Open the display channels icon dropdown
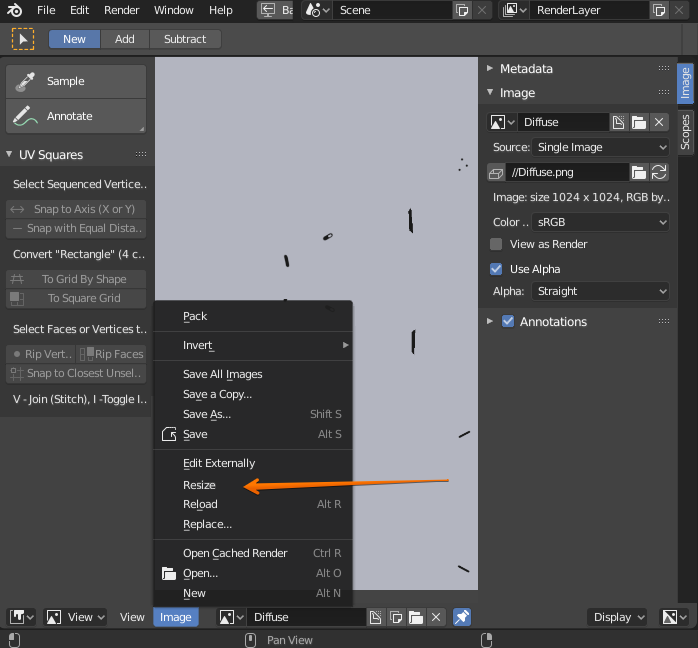 click(x=674, y=617)
